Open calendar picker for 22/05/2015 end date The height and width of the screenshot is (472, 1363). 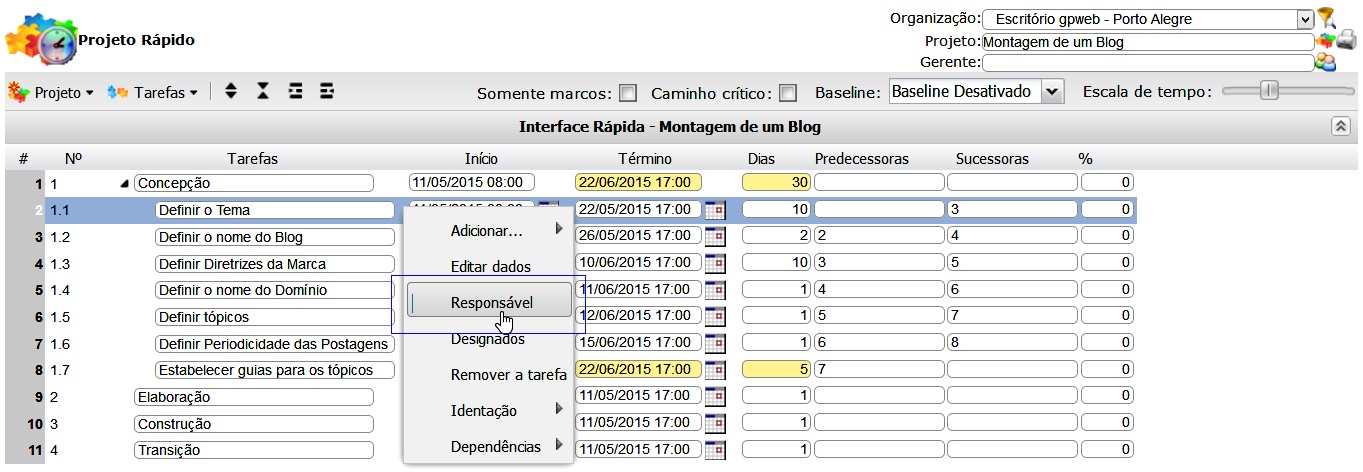click(x=714, y=210)
